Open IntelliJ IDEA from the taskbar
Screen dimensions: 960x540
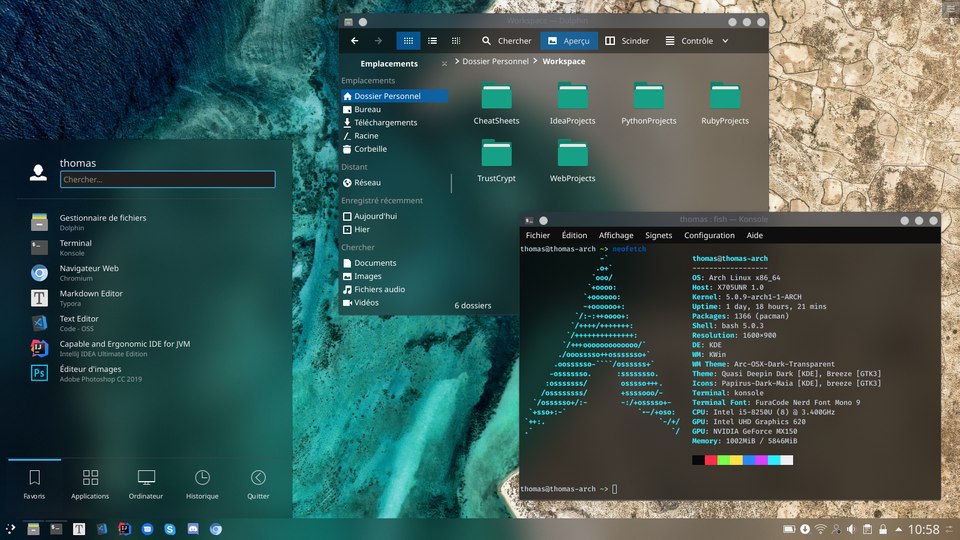(x=124, y=529)
